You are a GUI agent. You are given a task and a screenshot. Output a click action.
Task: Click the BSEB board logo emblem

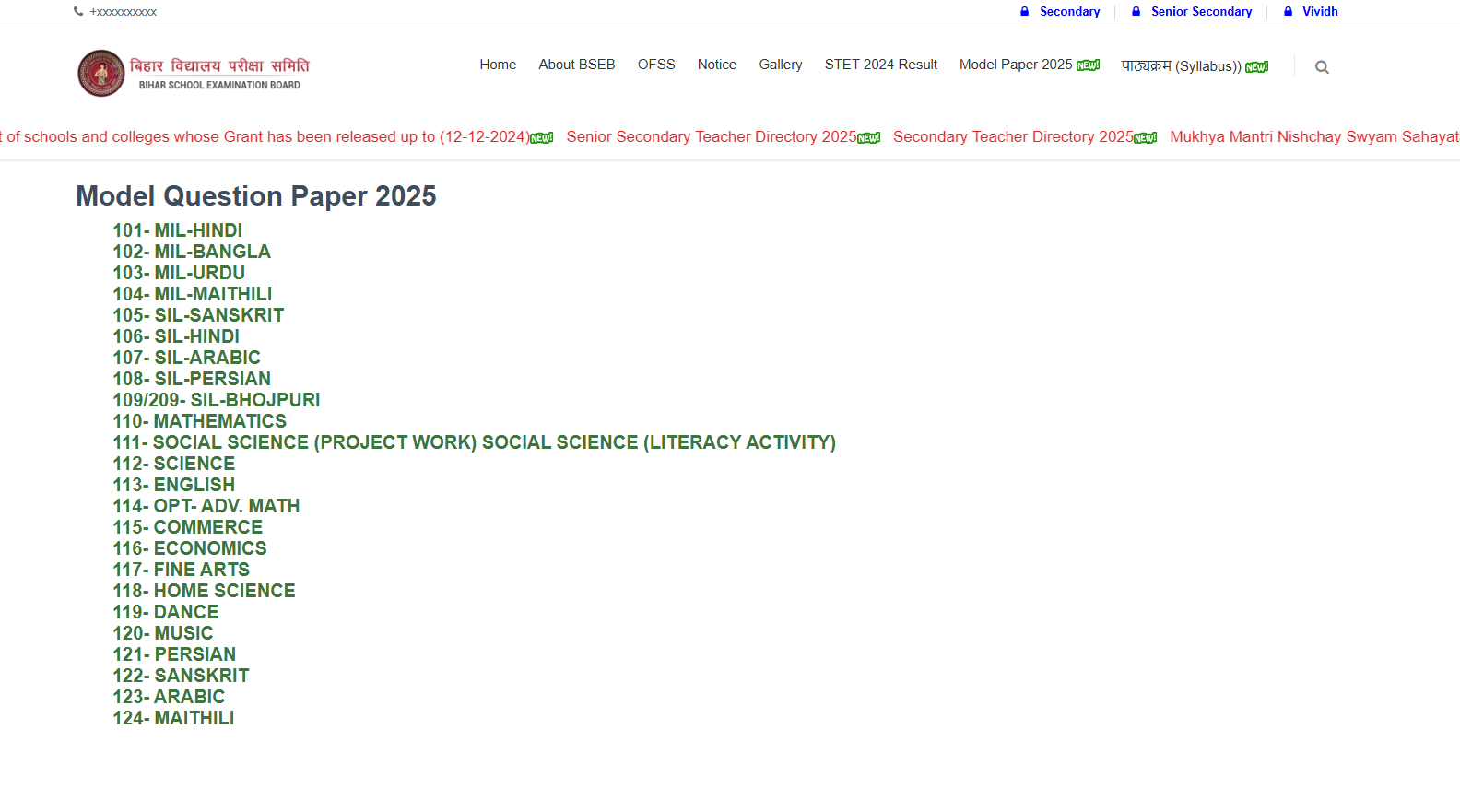[101, 74]
